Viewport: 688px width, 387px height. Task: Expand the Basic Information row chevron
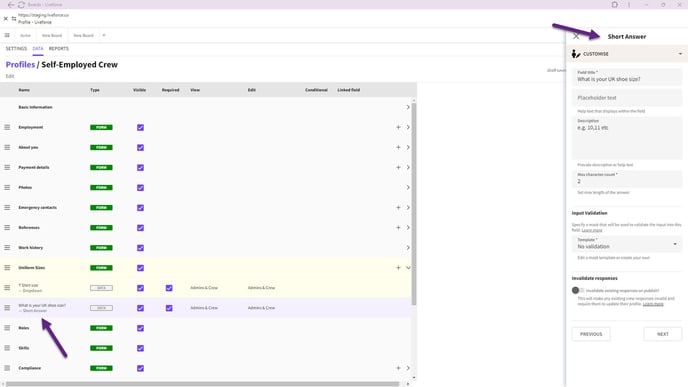click(408, 107)
